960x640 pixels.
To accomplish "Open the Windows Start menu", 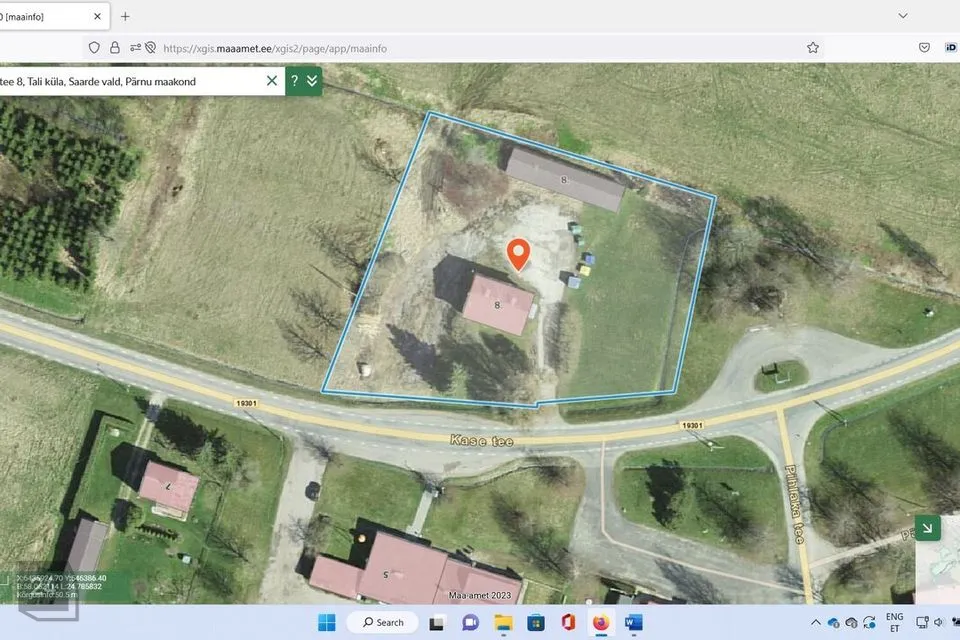I will tap(327, 622).
